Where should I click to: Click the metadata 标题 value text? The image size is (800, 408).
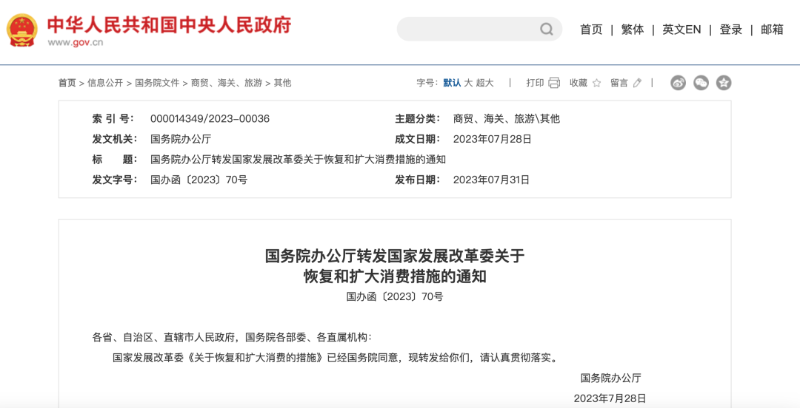[x=298, y=160]
